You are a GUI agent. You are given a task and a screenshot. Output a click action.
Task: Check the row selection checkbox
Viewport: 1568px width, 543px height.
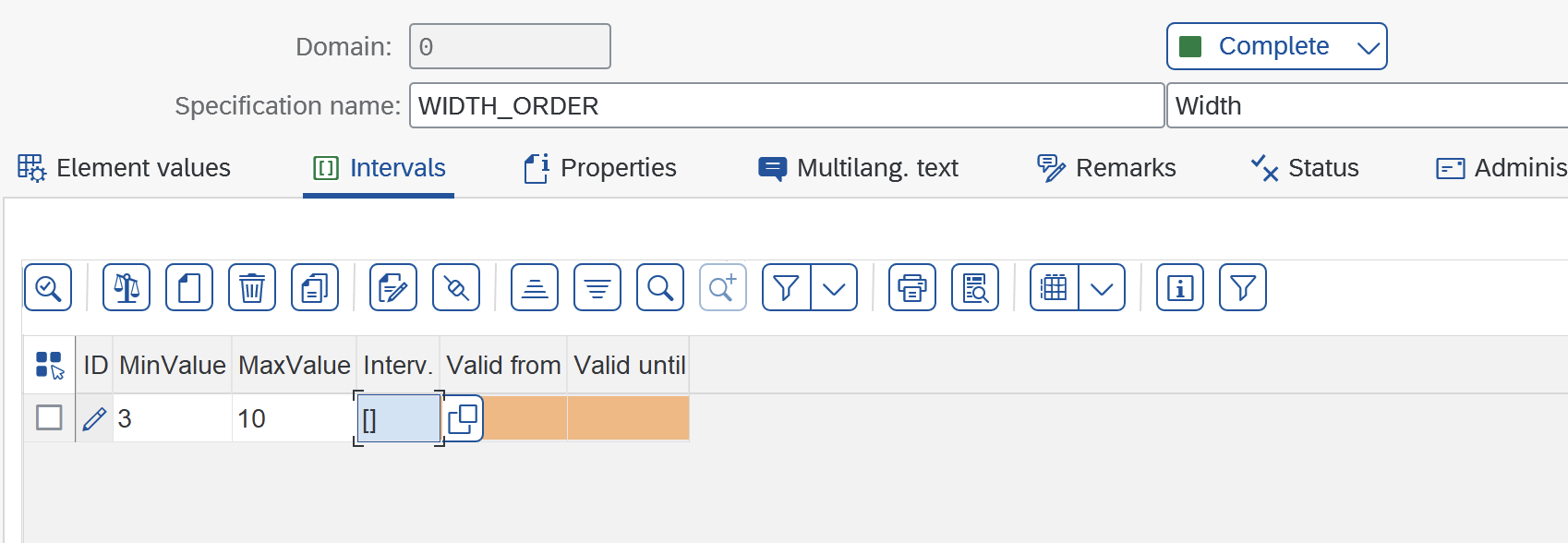pyautogui.click(x=48, y=417)
